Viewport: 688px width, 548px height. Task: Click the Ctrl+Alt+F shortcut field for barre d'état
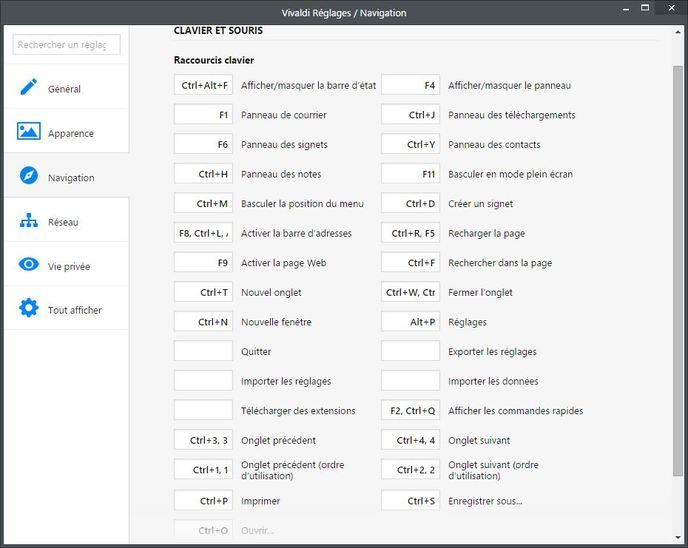[x=203, y=86]
